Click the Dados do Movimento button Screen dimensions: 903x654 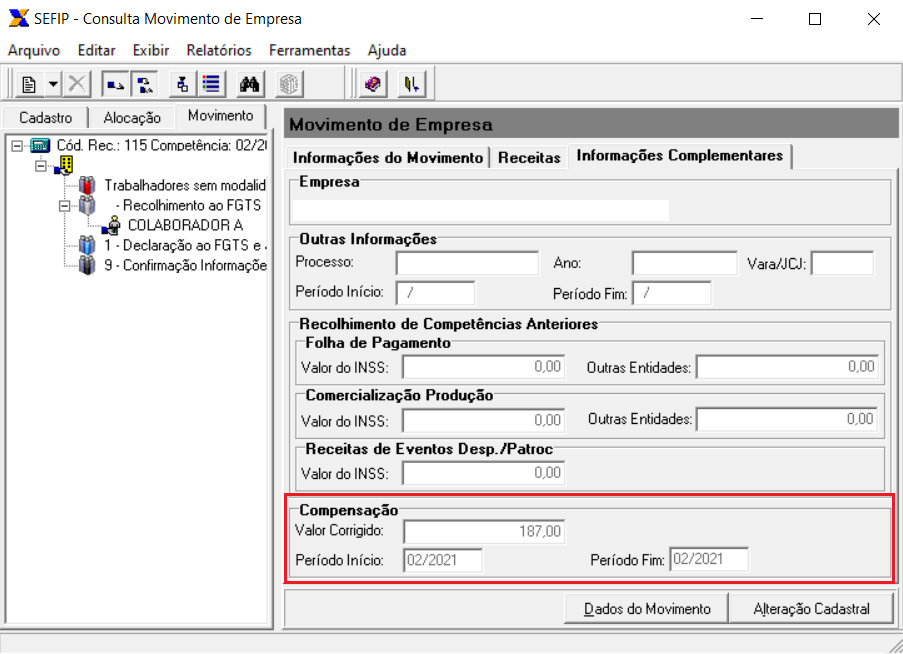(645, 608)
